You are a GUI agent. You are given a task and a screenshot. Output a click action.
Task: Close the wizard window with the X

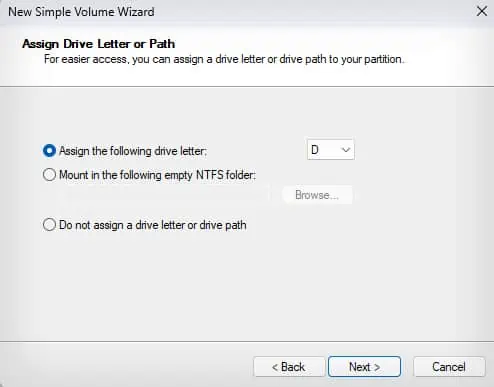coord(482,11)
